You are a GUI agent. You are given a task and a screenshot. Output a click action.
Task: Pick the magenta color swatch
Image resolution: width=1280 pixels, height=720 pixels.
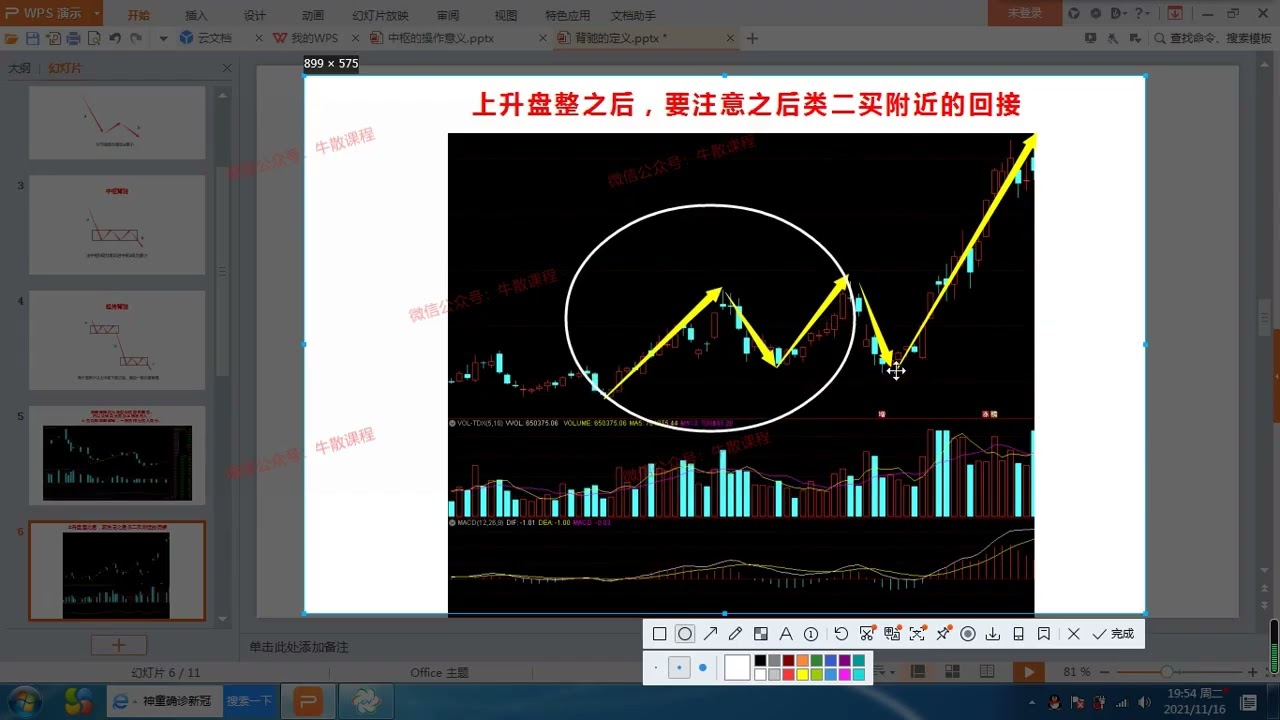point(844,675)
